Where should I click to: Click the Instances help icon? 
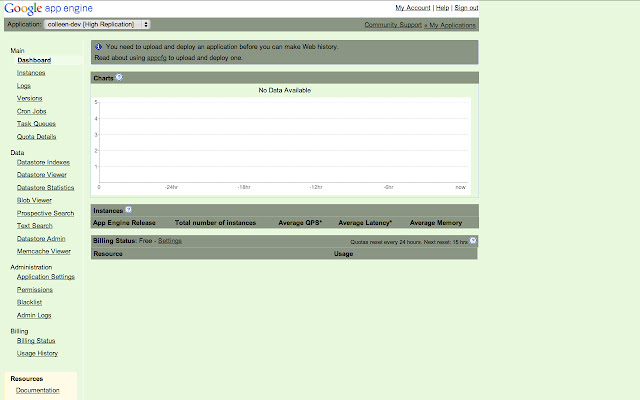coord(128,210)
